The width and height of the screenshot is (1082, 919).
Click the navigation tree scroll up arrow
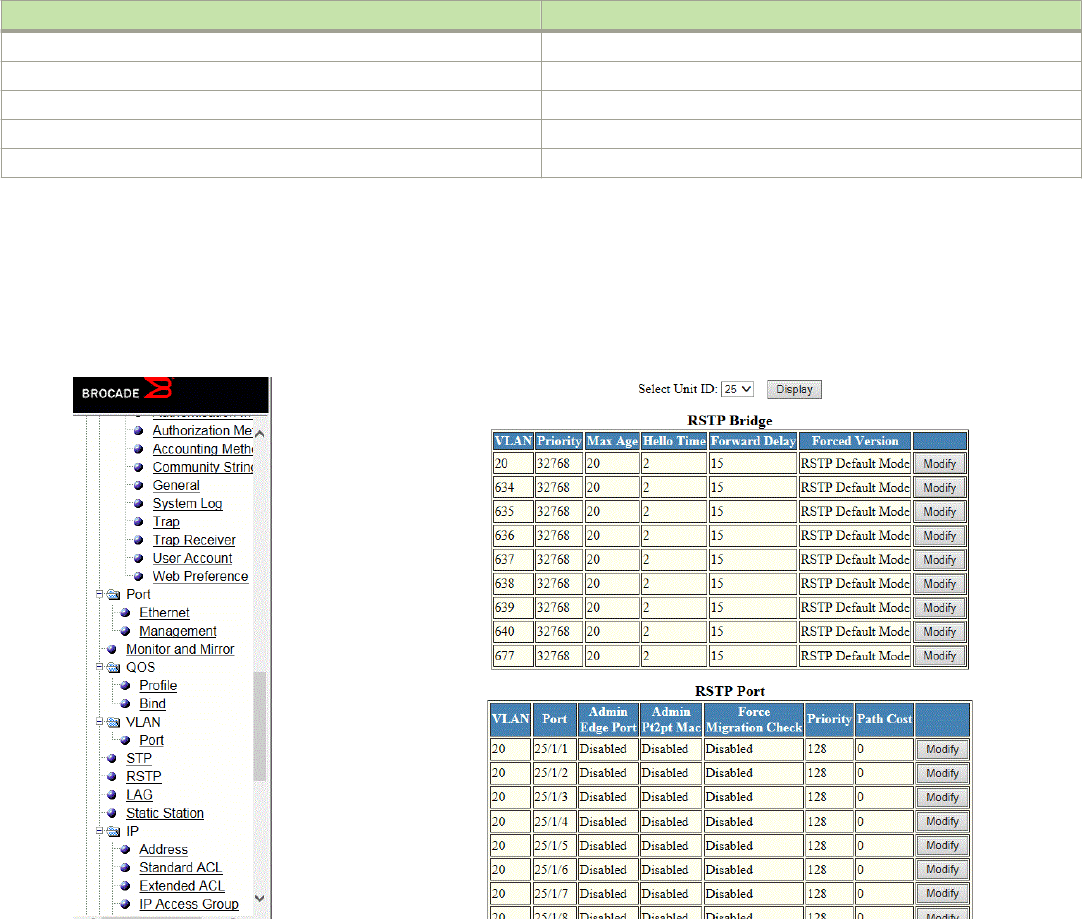tap(259, 433)
